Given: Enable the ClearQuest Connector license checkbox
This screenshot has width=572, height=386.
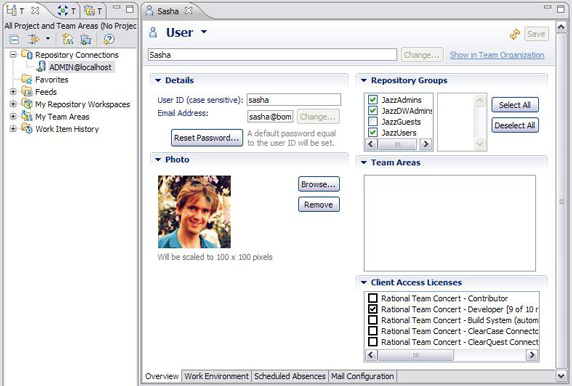Looking at the screenshot, I should coord(373,342).
